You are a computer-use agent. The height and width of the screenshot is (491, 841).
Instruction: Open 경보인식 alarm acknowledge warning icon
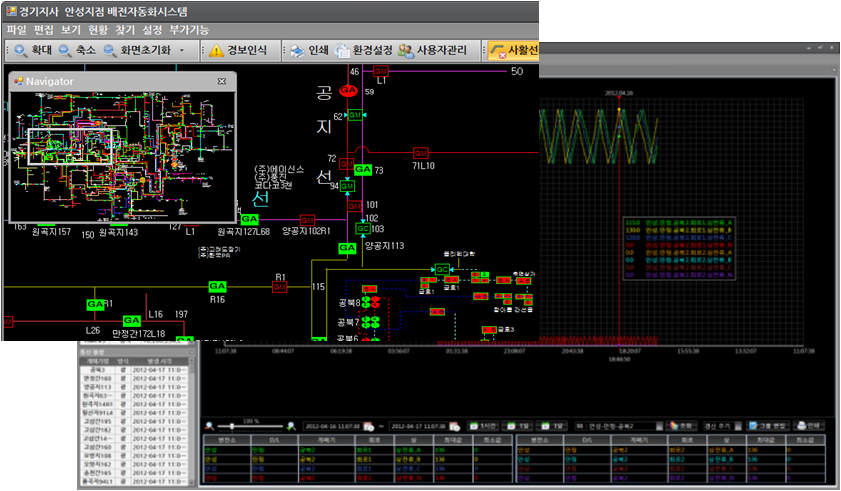click(x=217, y=50)
